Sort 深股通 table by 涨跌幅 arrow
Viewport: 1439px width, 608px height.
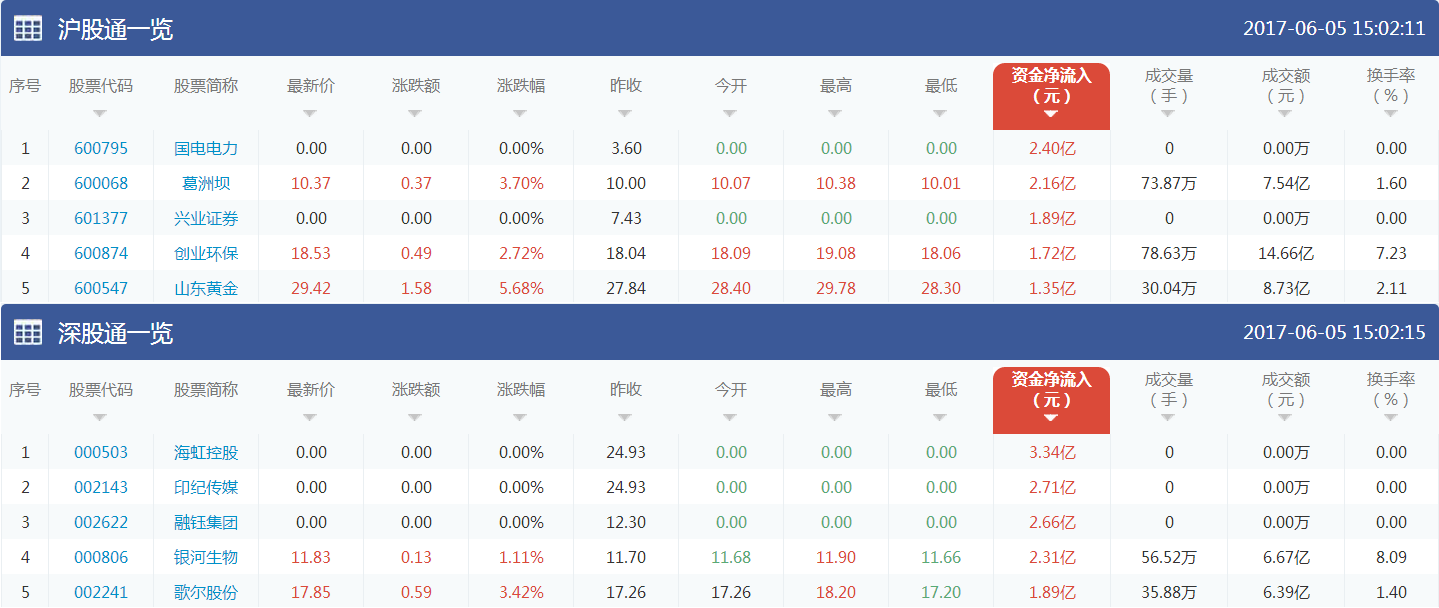[520, 417]
